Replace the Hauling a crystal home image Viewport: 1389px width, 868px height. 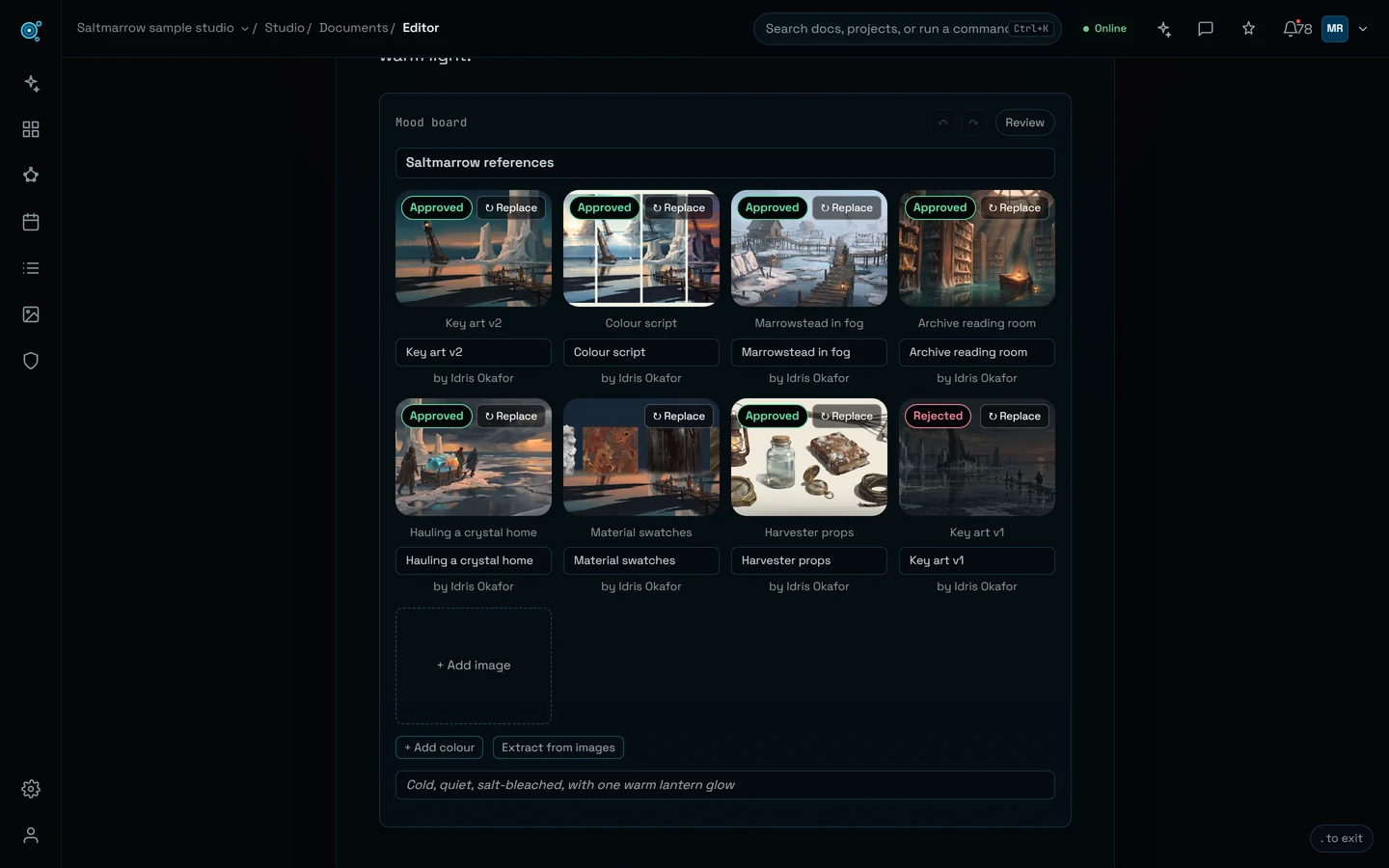pos(511,416)
